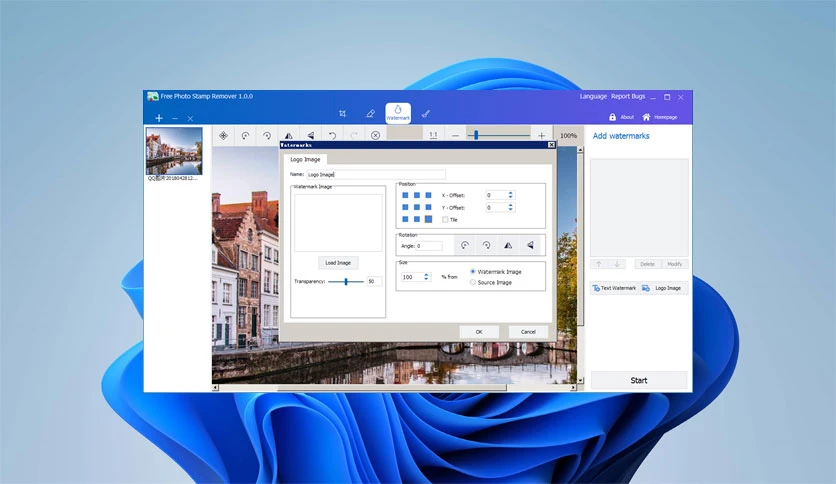Choose the bottom-right position square
Image resolution: width=836 pixels, height=484 pixels.
point(429,219)
